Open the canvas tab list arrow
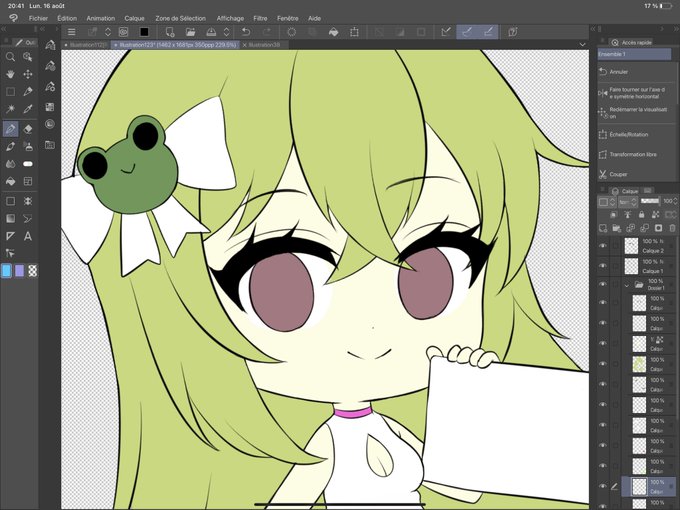 pyautogui.click(x=582, y=44)
